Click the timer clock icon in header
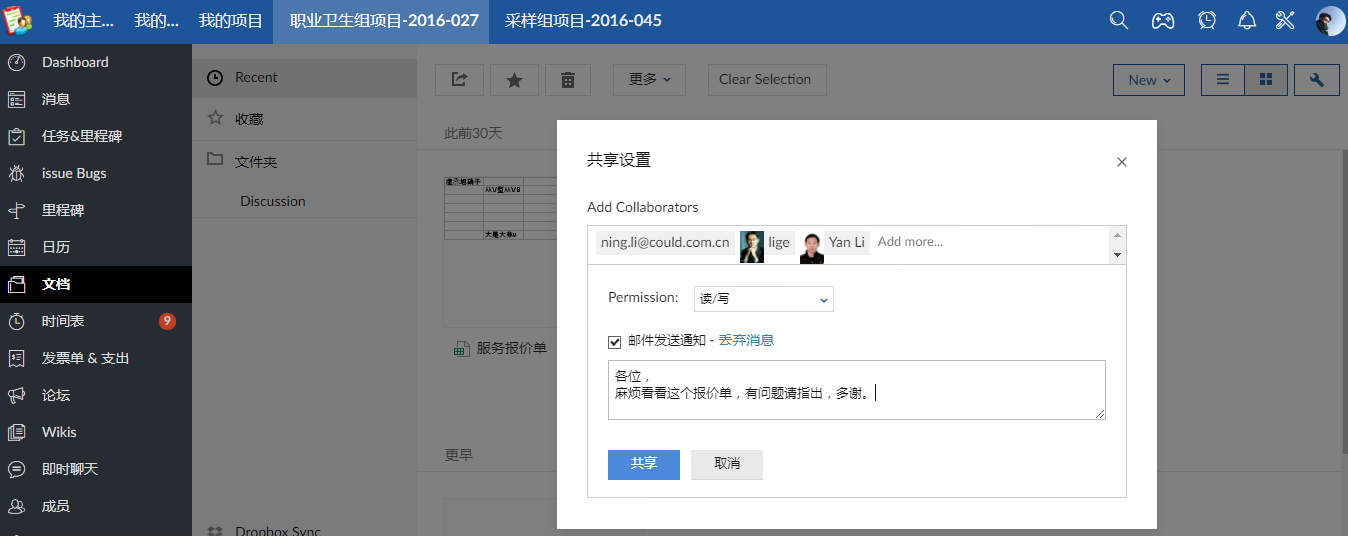 [1207, 20]
